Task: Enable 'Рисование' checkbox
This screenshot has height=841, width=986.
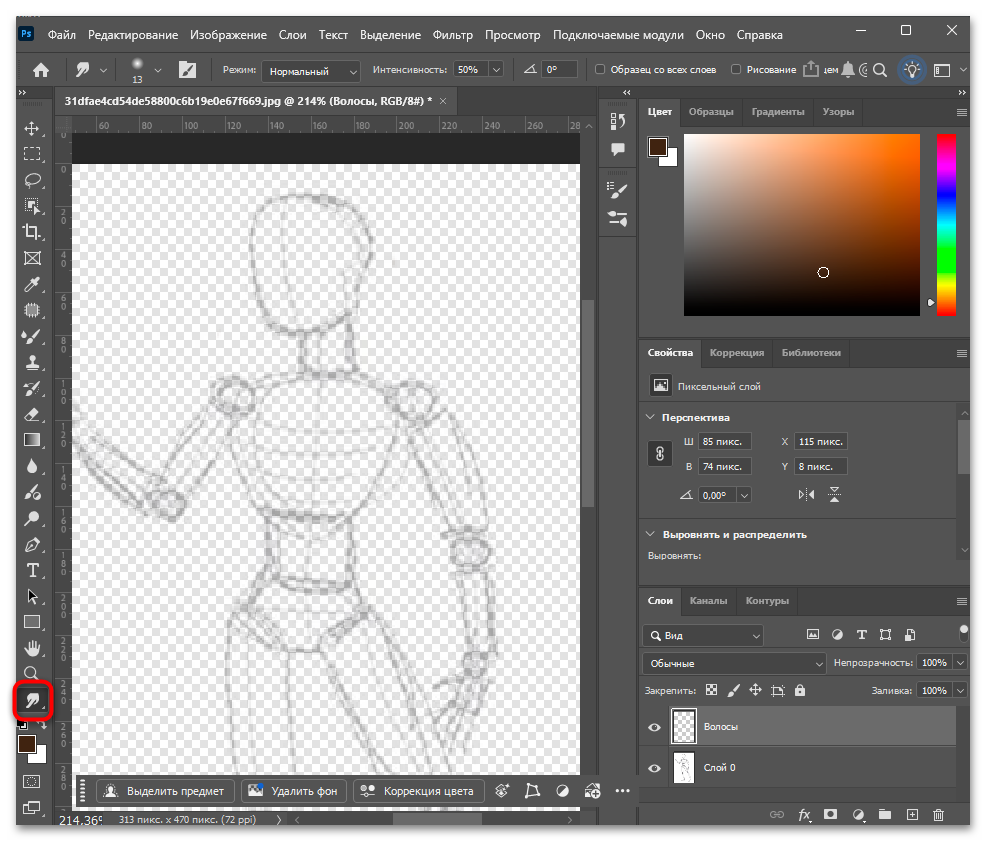Action: point(736,69)
